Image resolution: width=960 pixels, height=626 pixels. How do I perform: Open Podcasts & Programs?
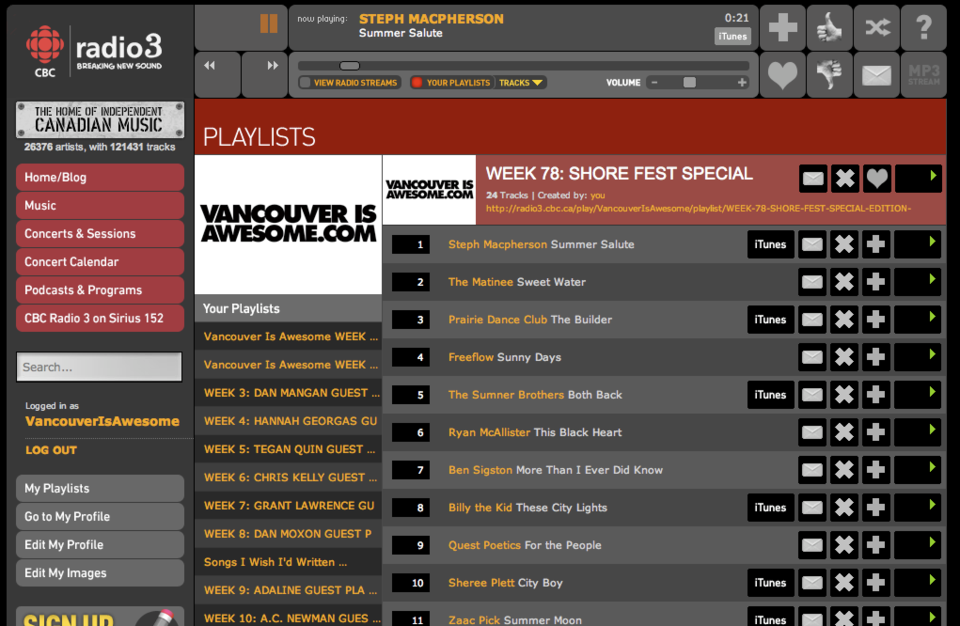[100, 290]
